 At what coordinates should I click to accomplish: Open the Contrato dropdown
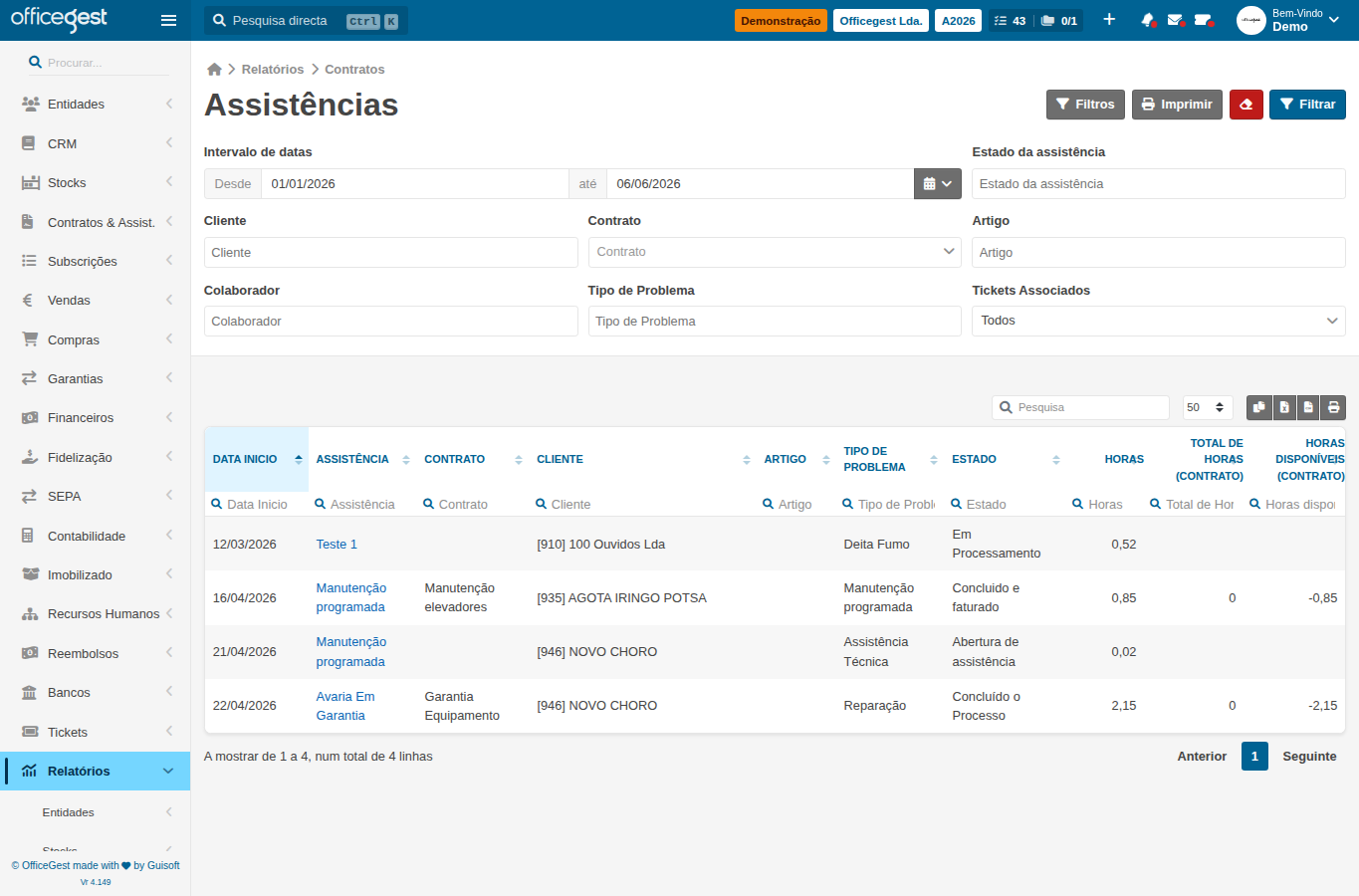[775, 252]
